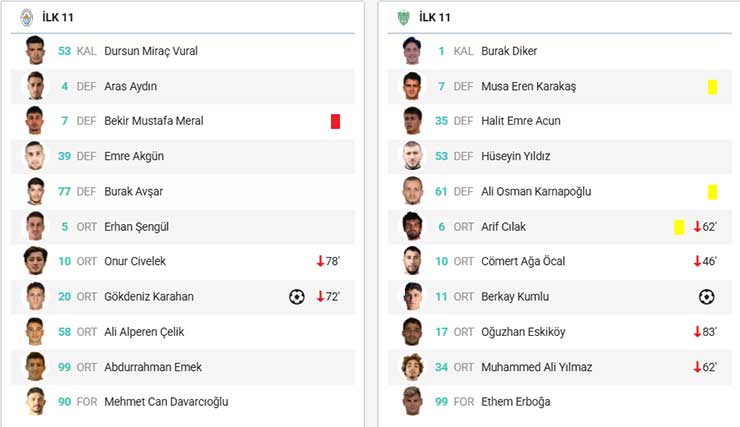Click the left team's crest icon
The width and height of the screenshot is (740, 427).
coord(26,17)
